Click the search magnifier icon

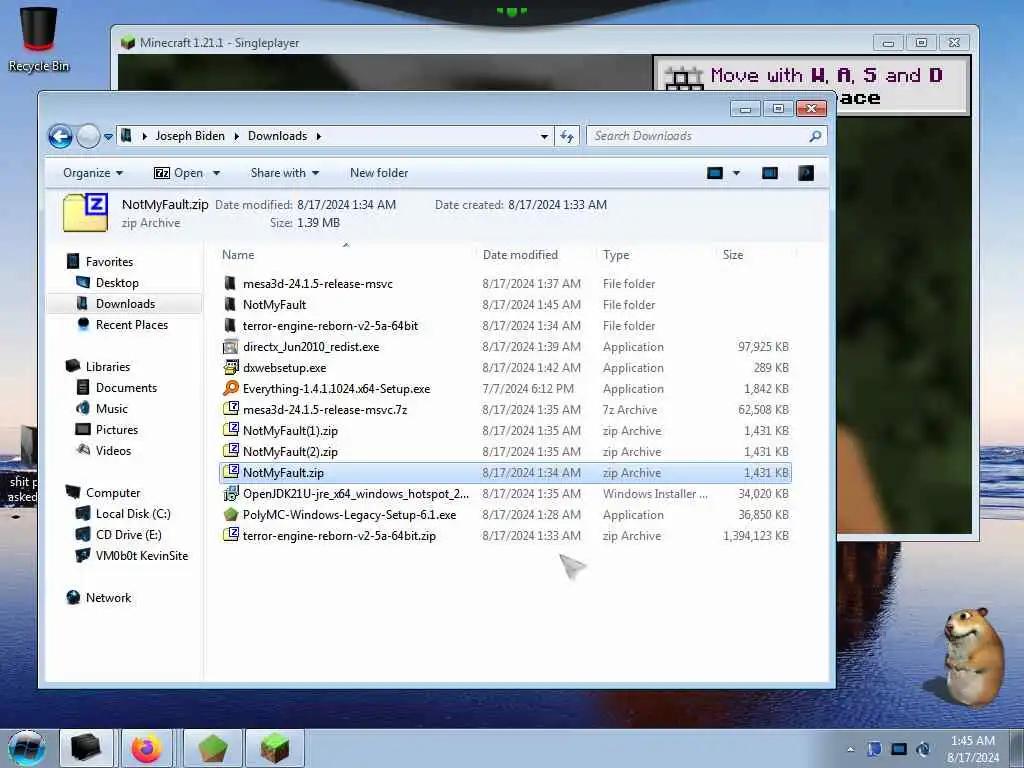pyautogui.click(x=815, y=136)
